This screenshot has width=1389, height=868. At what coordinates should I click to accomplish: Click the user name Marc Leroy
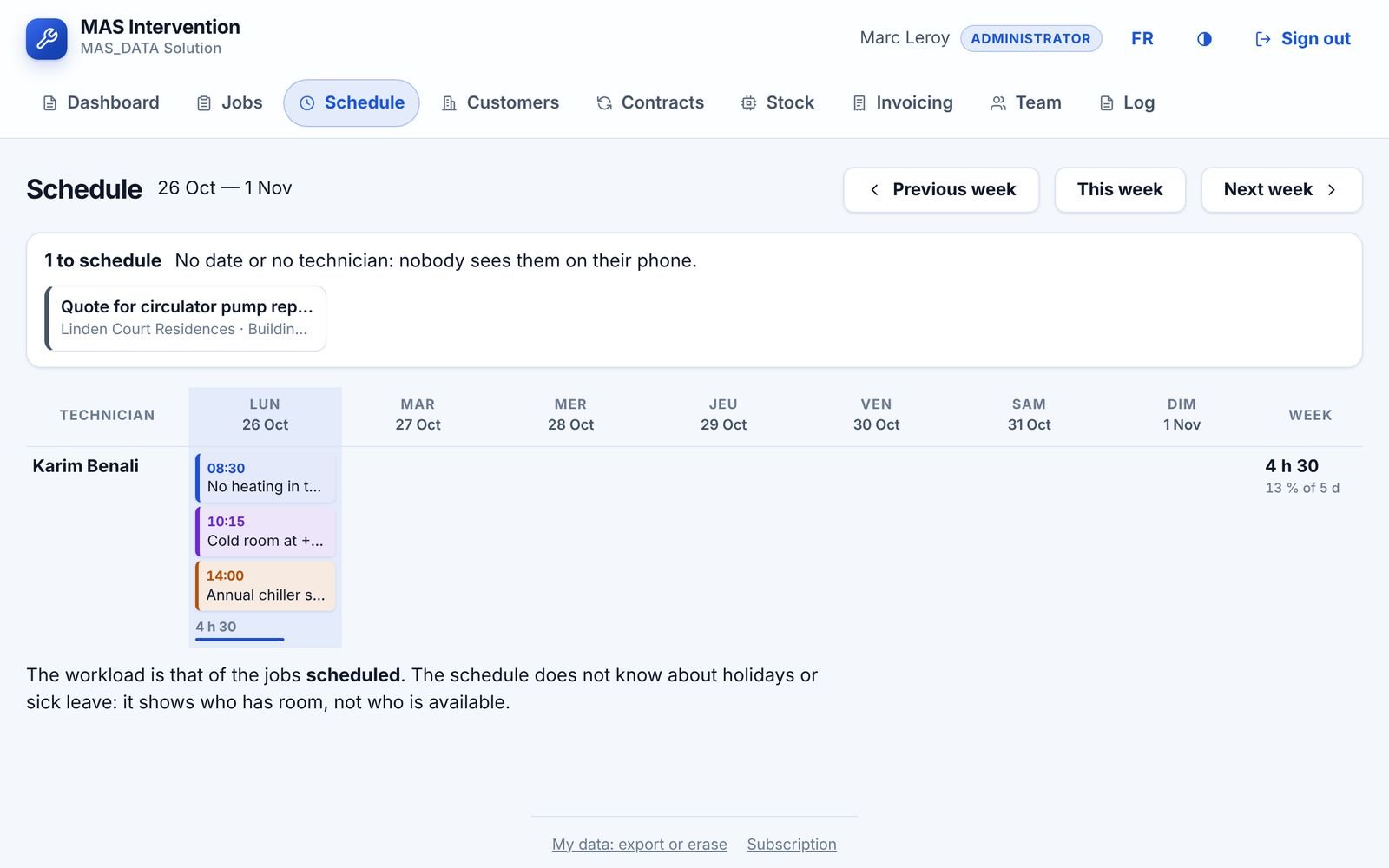[x=905, y=38]
